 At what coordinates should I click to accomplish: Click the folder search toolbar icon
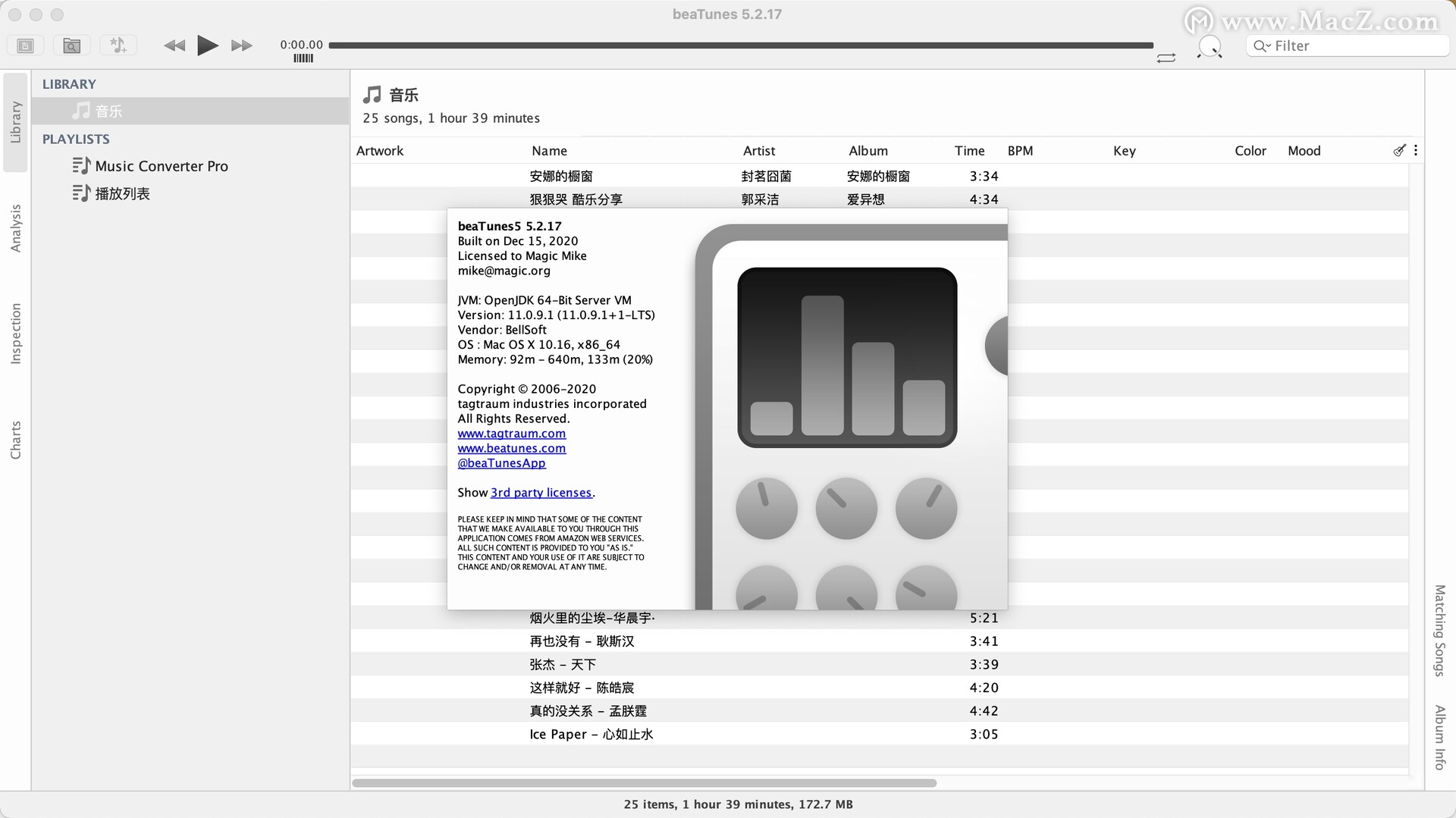point(71,45)
